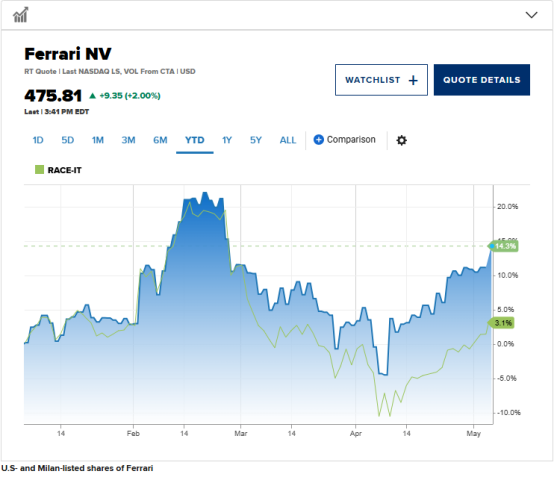Screen dimensions: 554x480
Task: Open chart settings gear
Action: pos(401,140)
